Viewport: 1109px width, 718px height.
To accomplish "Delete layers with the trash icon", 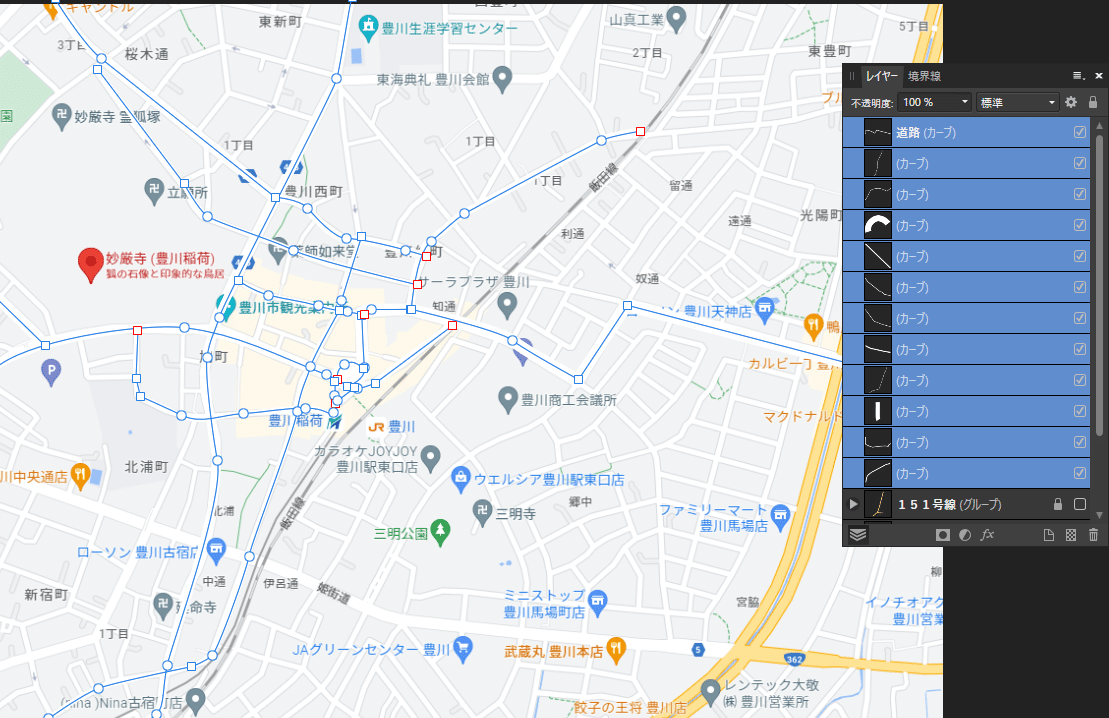I will 1093,535.
